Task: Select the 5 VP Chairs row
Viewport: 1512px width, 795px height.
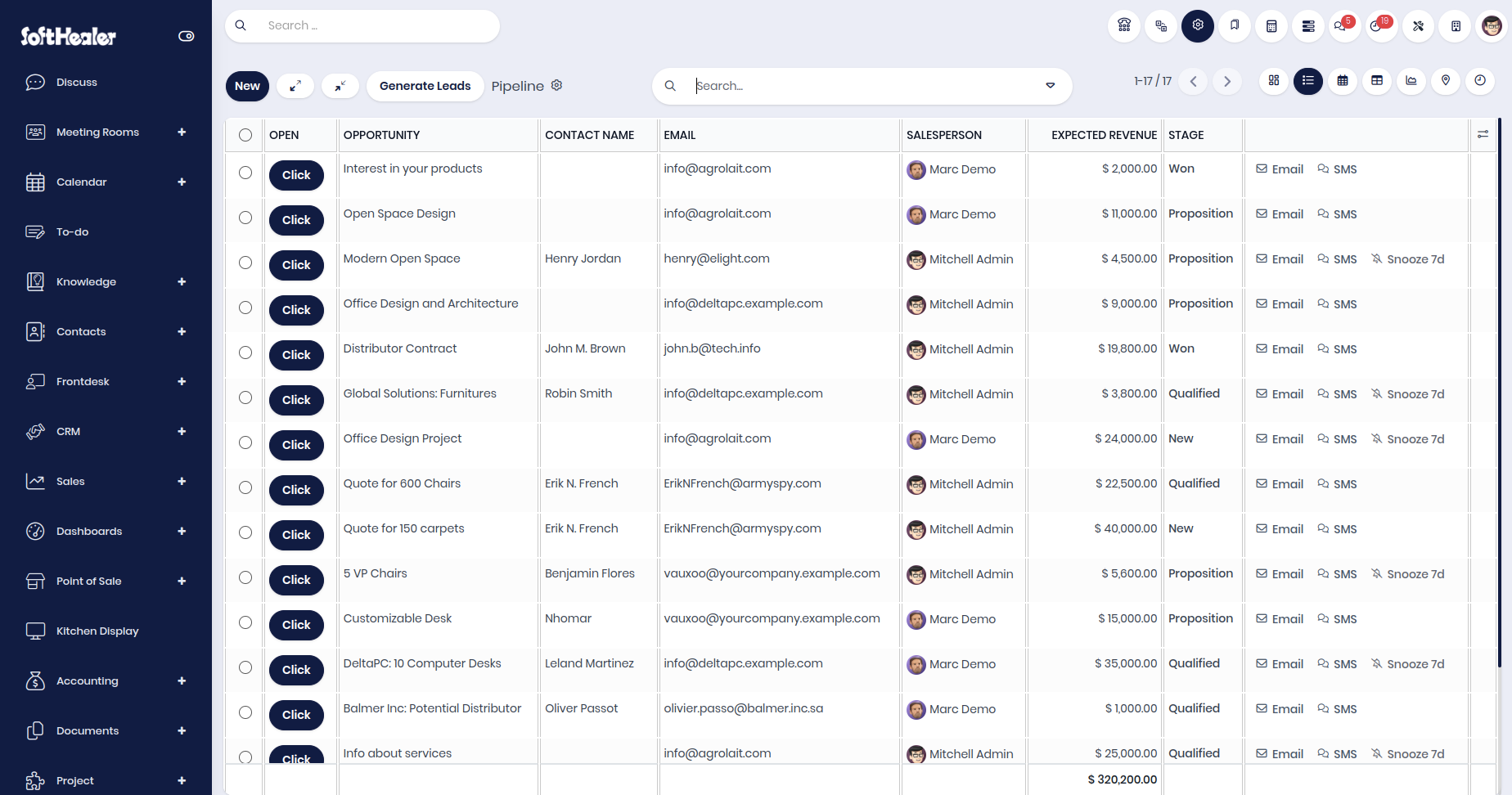Action: coord(245,577)
